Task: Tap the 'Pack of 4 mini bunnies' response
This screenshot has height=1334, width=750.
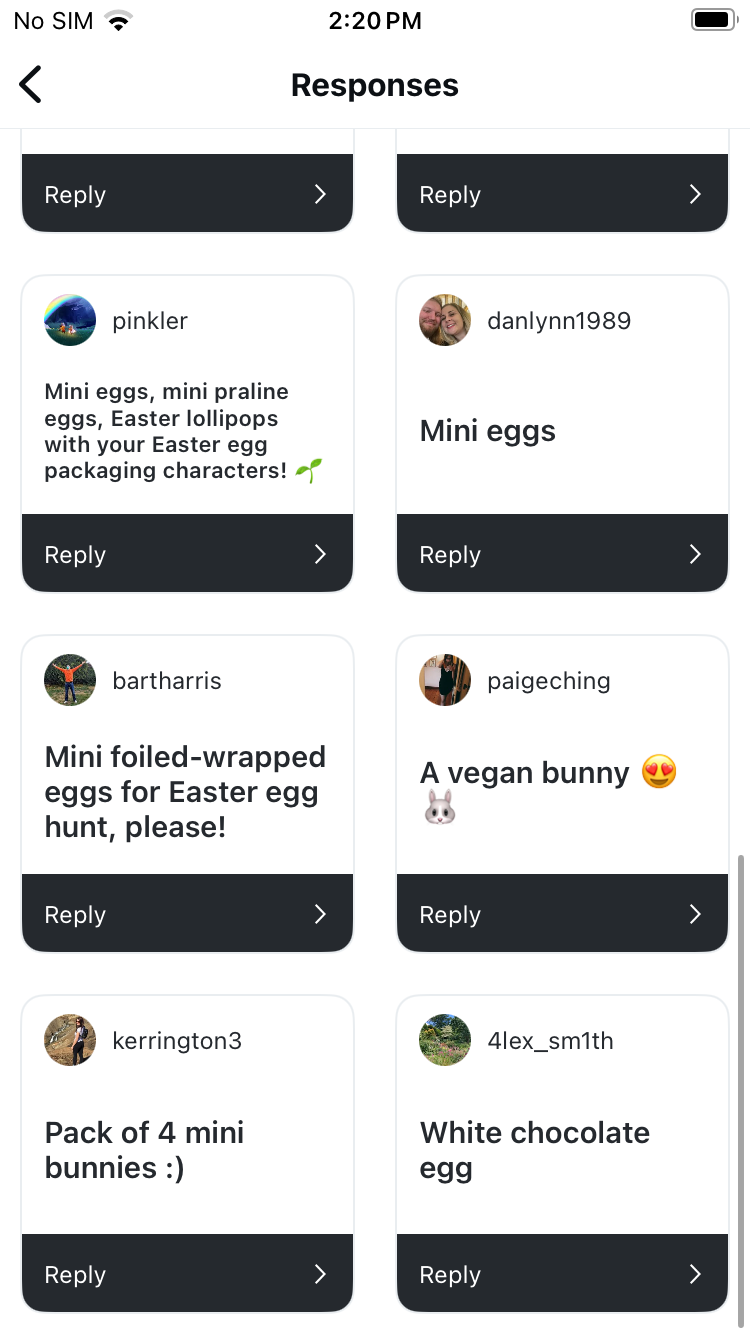Action: (x=145, y=1150)
